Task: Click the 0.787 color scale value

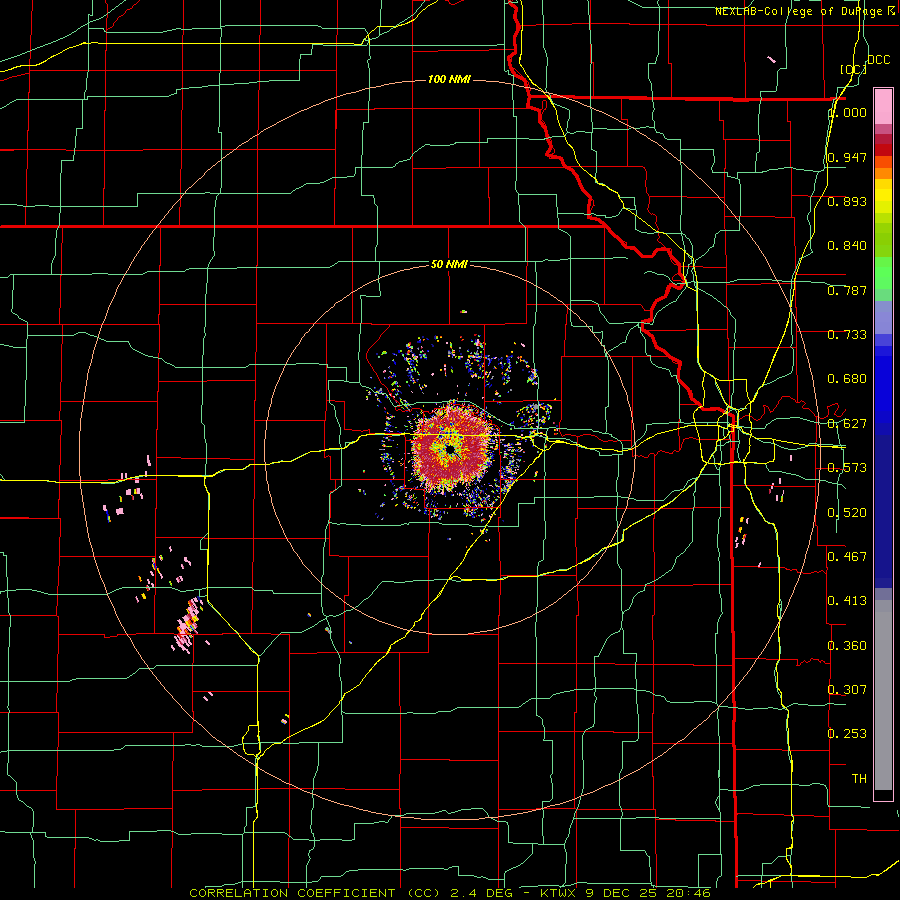Action: [847, 290]
